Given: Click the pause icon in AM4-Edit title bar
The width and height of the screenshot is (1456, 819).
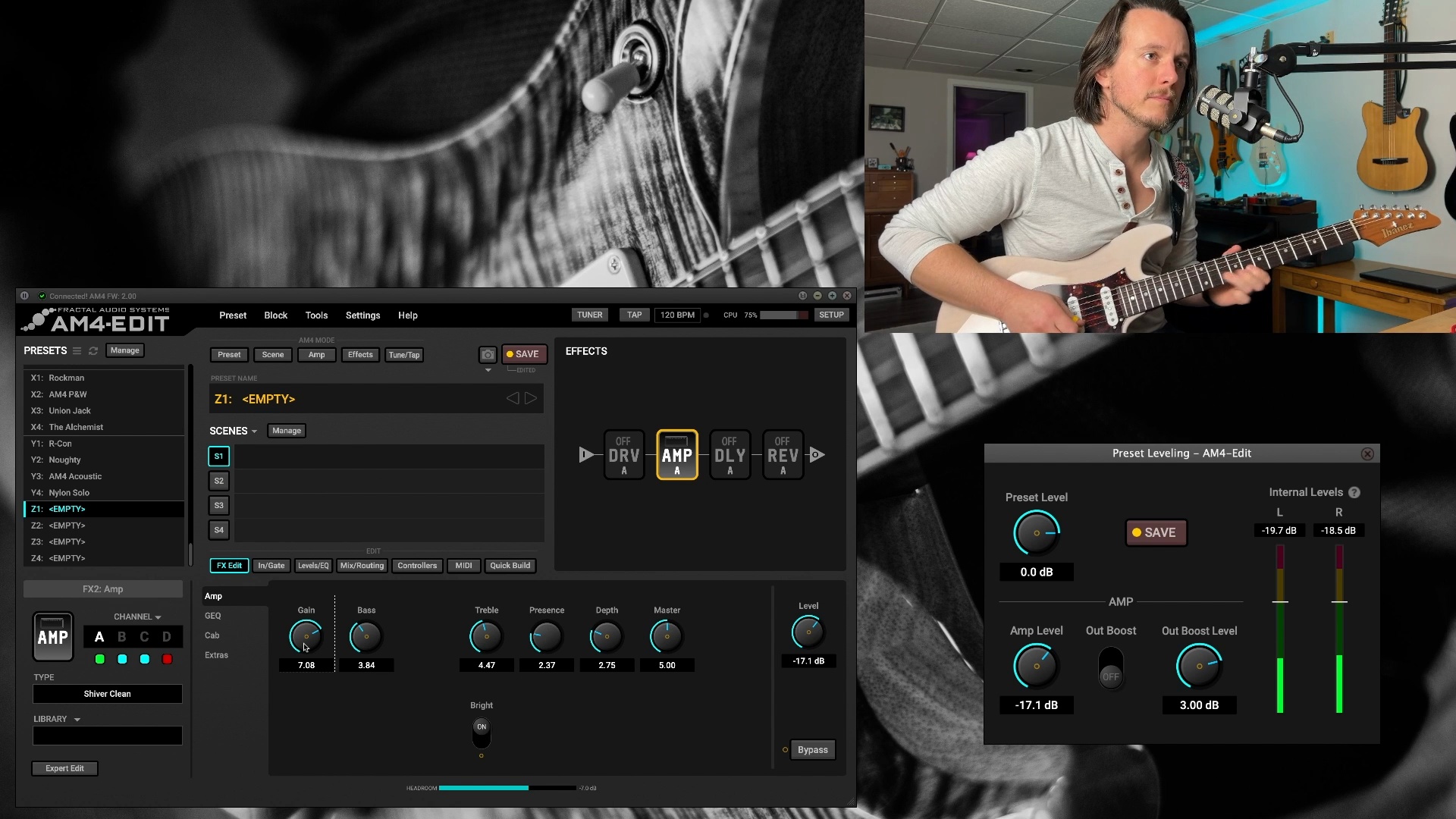Looking at the screenshot, I should (x=24, y=296).
